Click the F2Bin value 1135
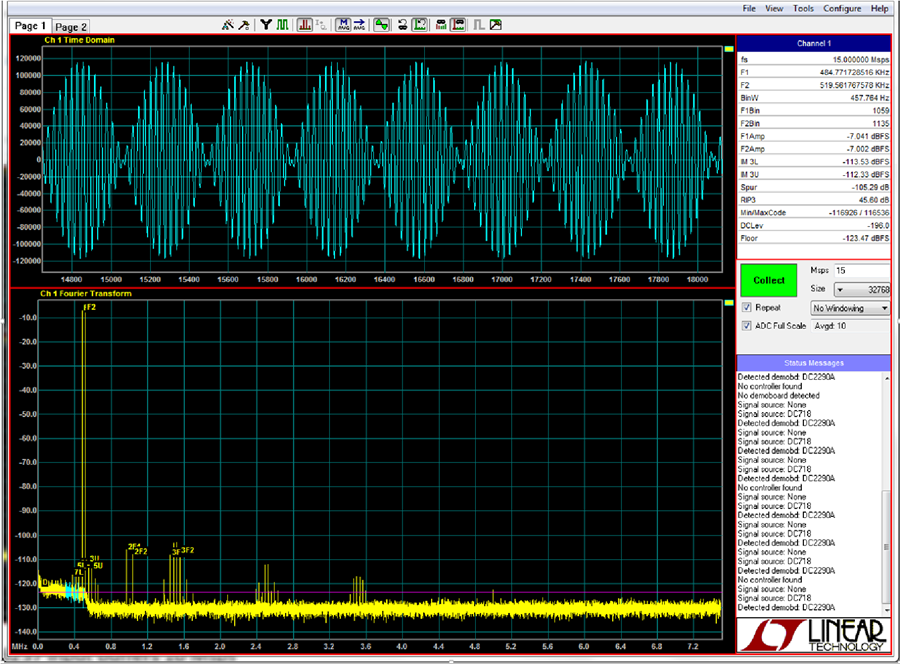The image size is (900, 664). (x=880, y=123)
